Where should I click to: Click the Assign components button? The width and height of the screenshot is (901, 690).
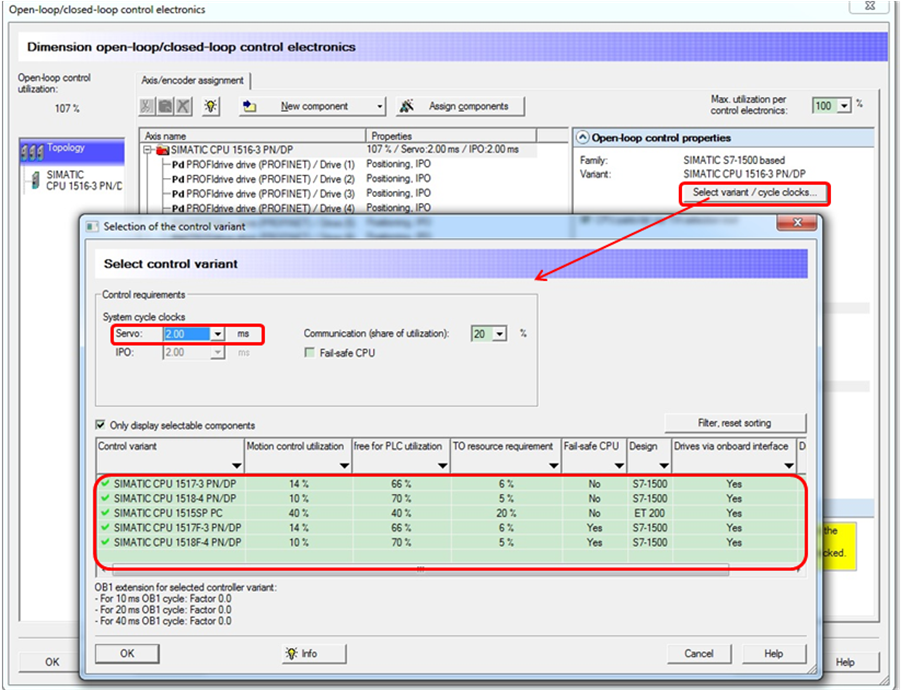tap(460, 106)
